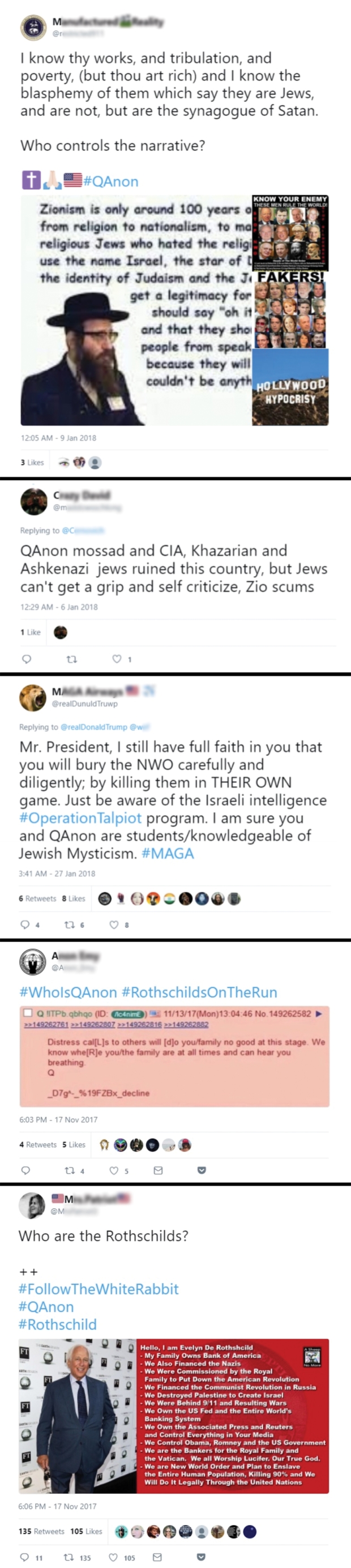Like the MAGA Airways tweet using the heart
This screenshot has width=351, height=1568.
pyautogui.click(x=115, y=924)
